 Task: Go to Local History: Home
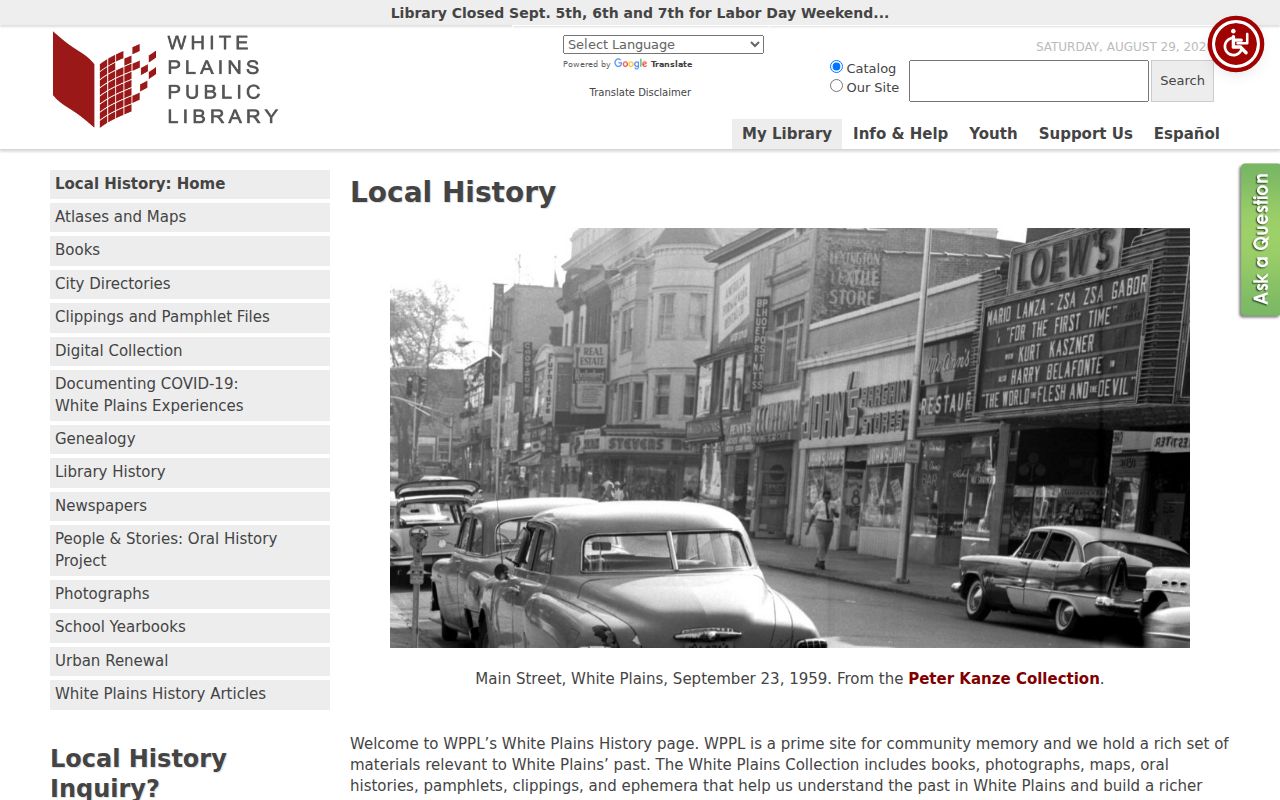[x=190, y=184]
